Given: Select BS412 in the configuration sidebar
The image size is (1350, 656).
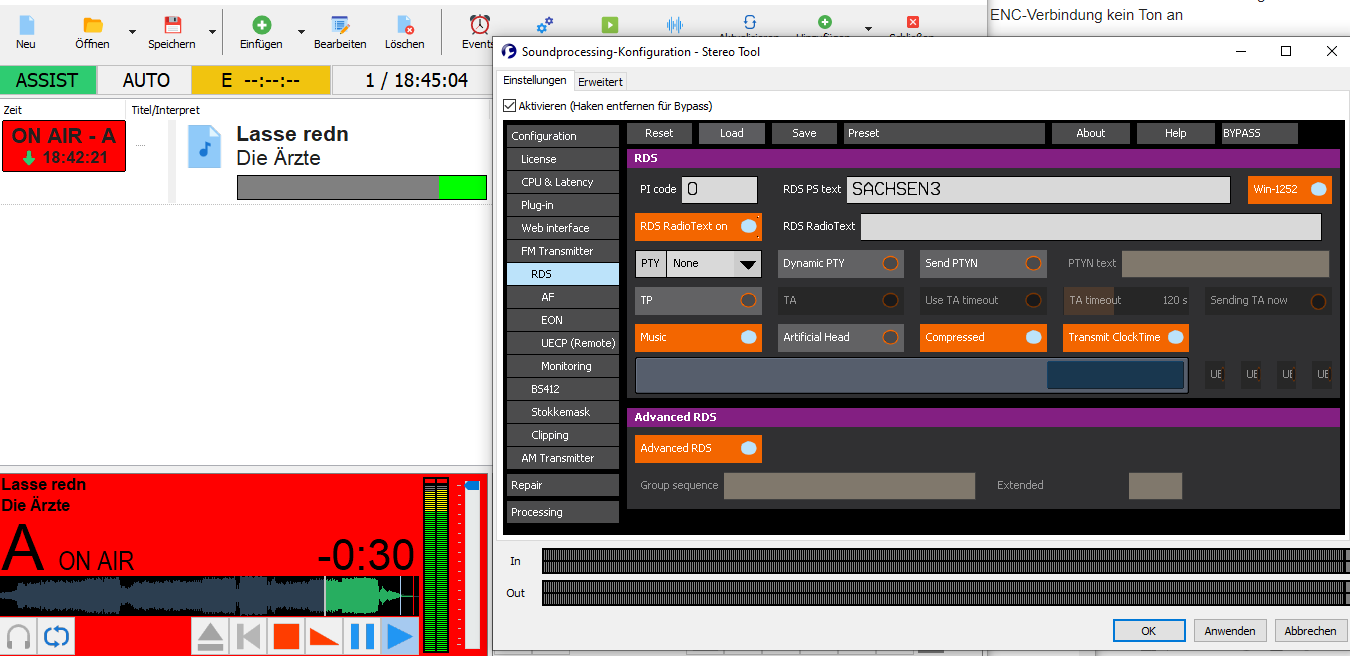Looking at the screenshot, I should tap(545, 389).
